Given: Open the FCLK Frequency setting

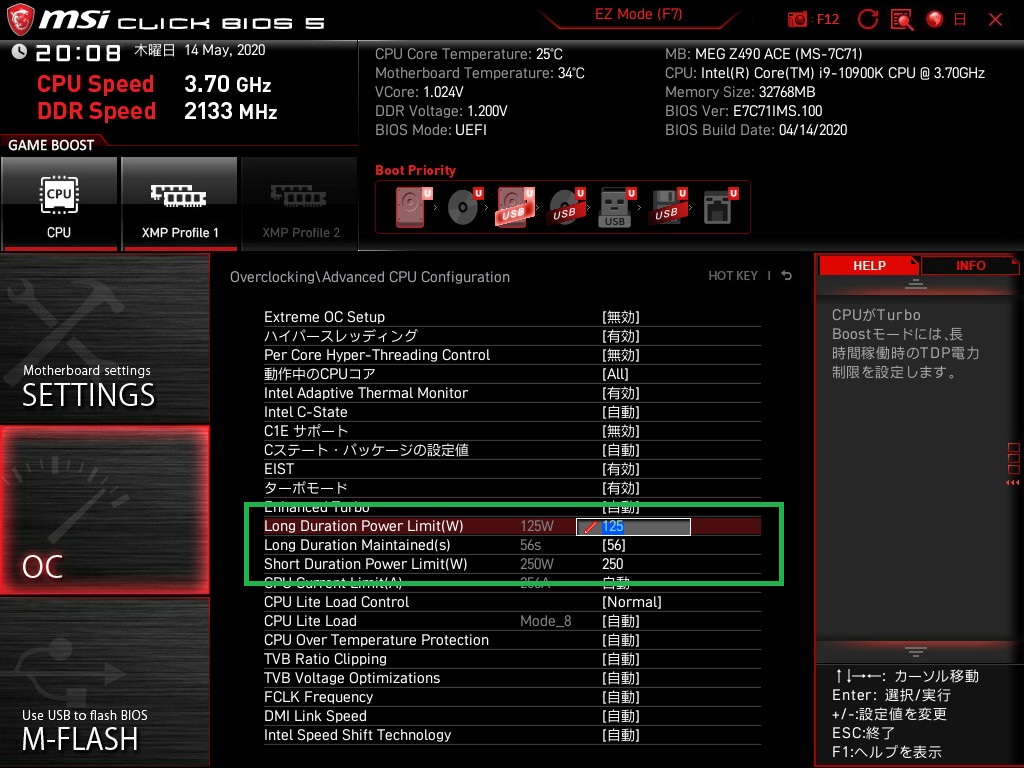Looking at the screenshot, I should point(512,697).
